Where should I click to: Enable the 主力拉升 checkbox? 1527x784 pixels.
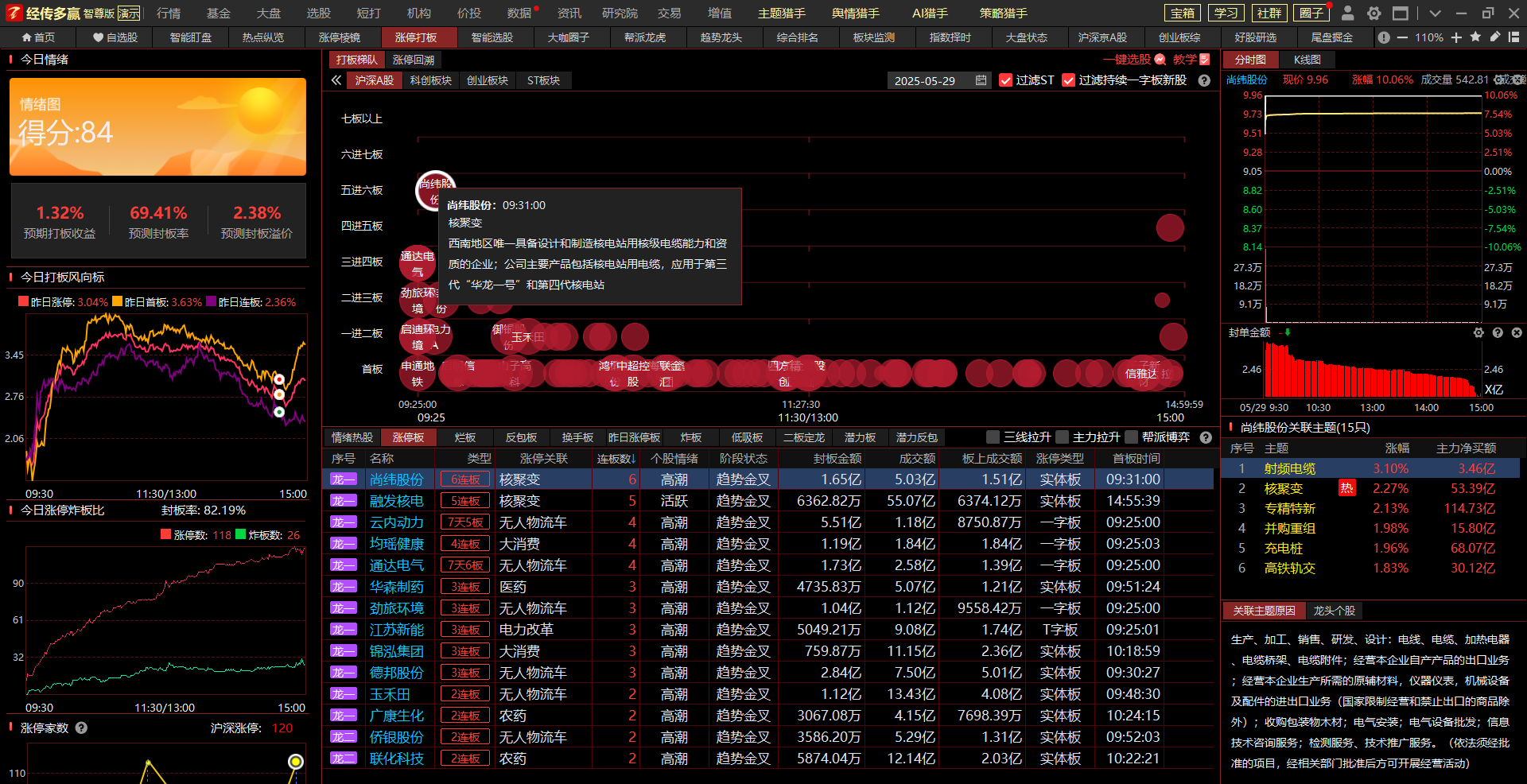tap(1062, 437)
